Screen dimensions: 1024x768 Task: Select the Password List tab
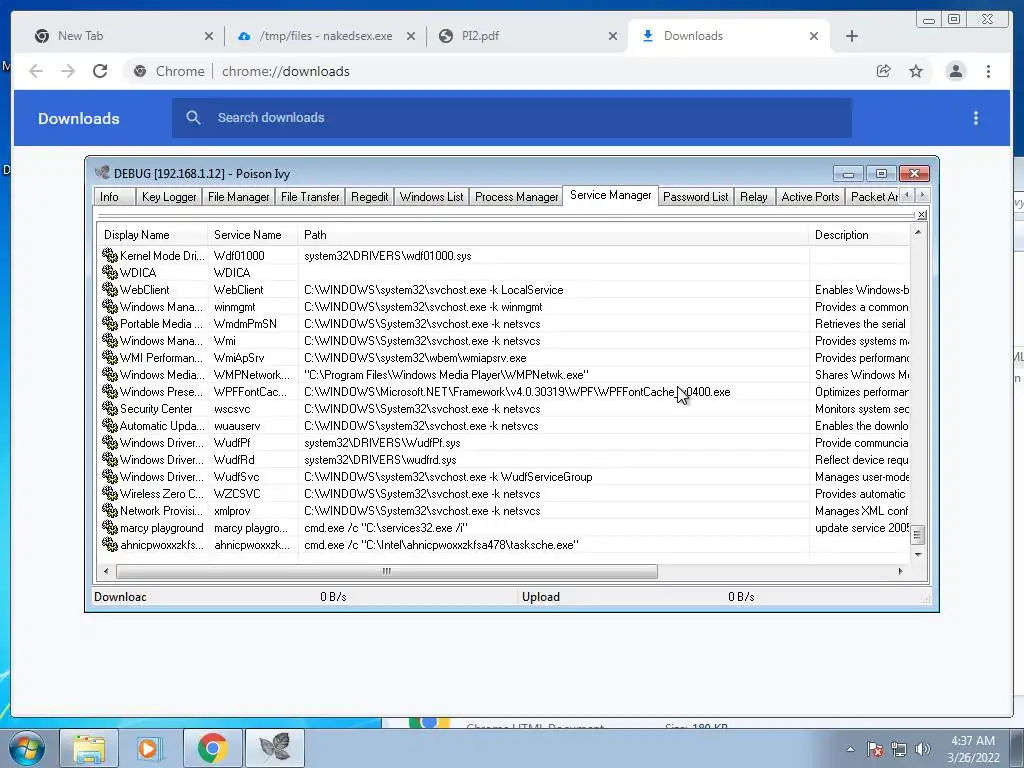[x=696, y=197]
